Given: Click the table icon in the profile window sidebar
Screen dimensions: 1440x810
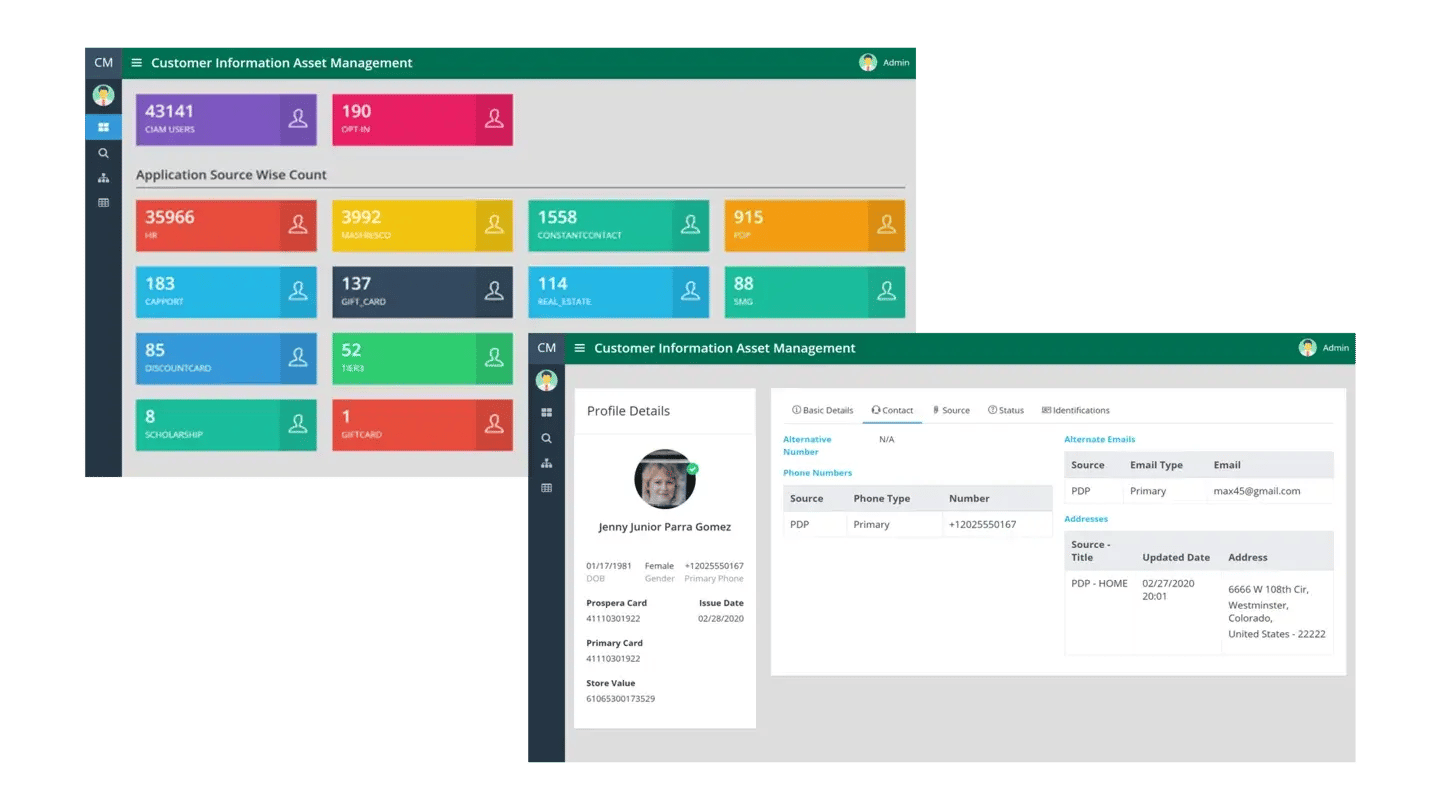Looking at the screenshot, I should (546, 488).
